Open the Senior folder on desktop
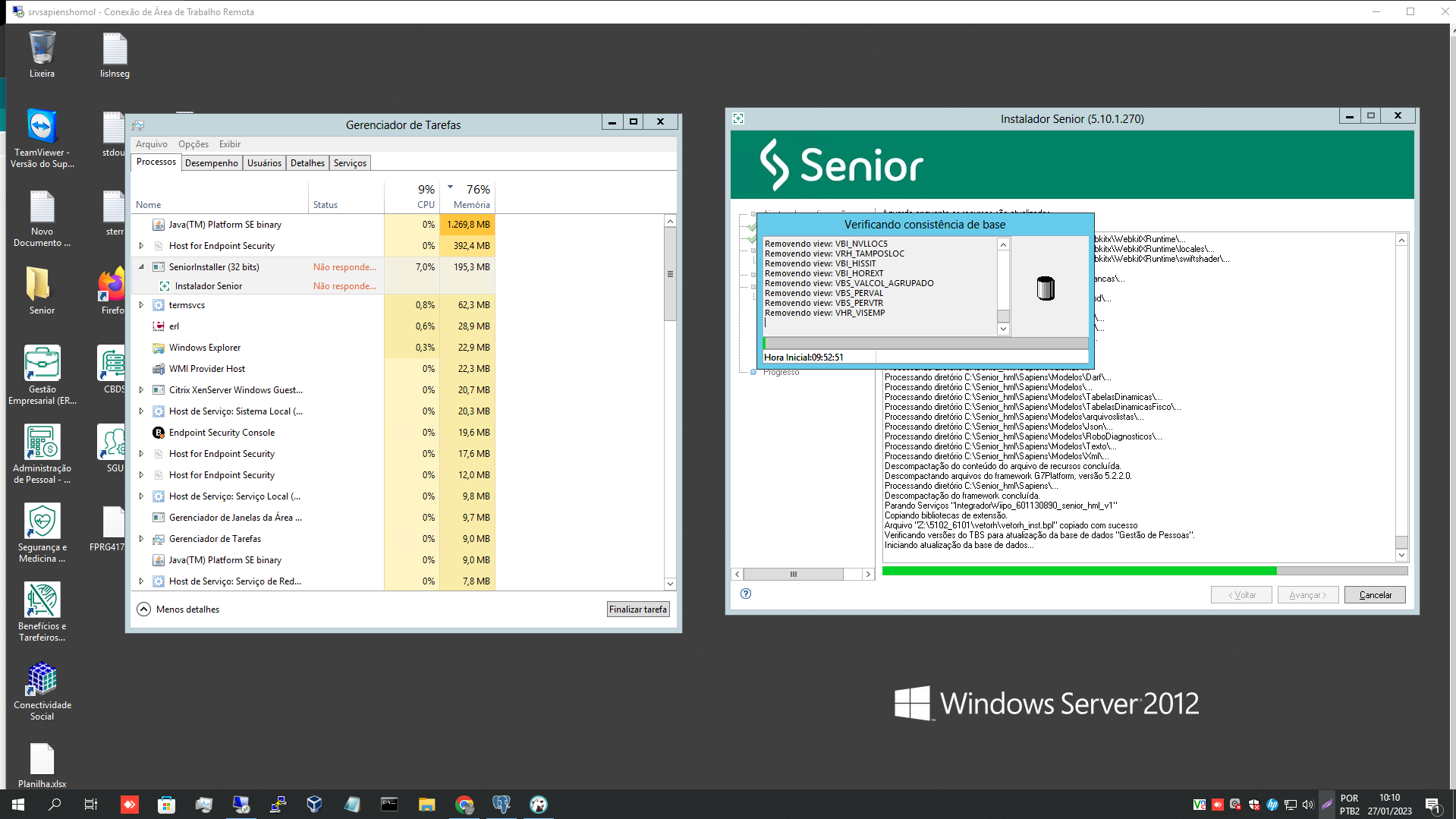 pyautogui.click(x=42, y=291)
